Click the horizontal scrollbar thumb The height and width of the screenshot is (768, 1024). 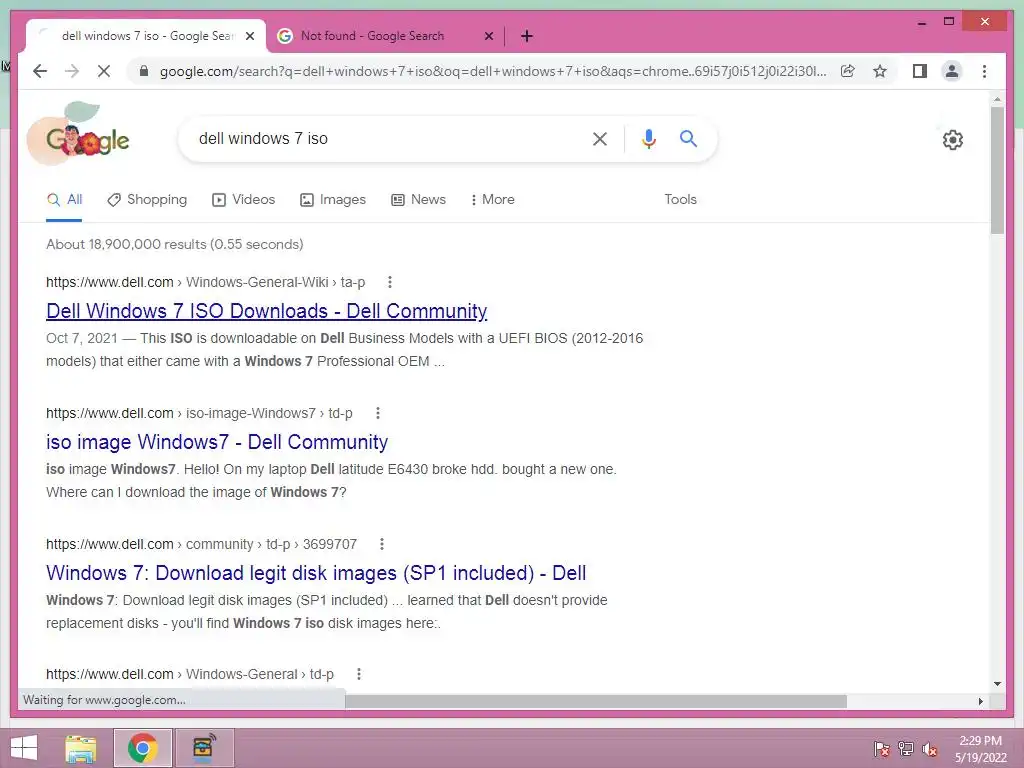click(596, 701)
